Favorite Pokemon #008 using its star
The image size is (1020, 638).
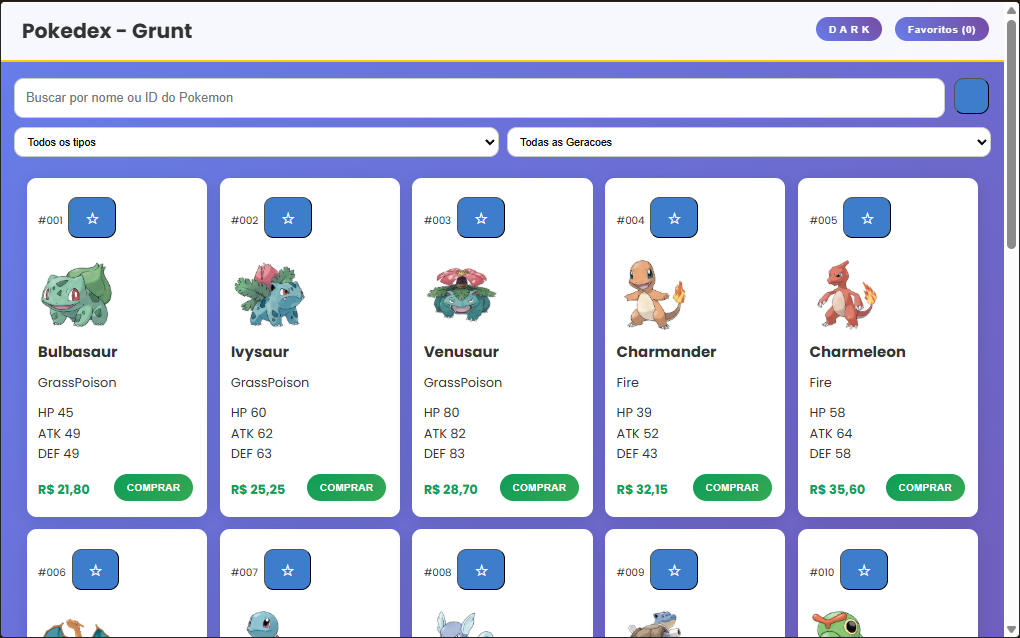(x=480, y=569)
